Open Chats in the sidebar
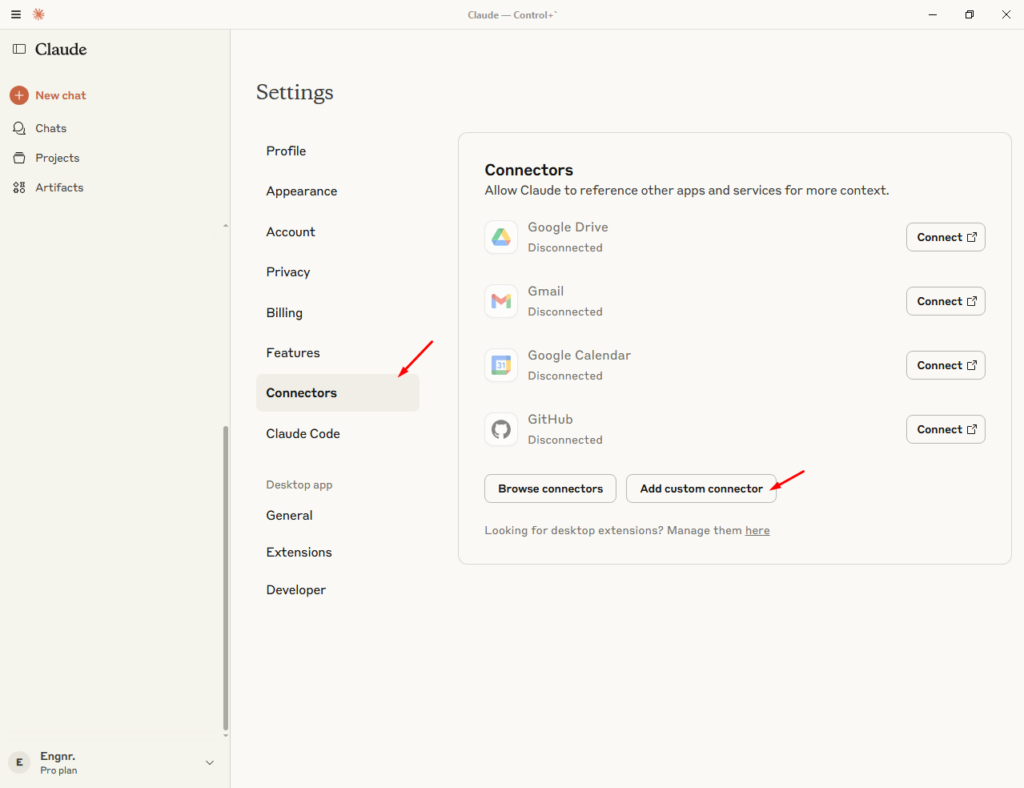1024x788 pixels. [x=51, y=128]
